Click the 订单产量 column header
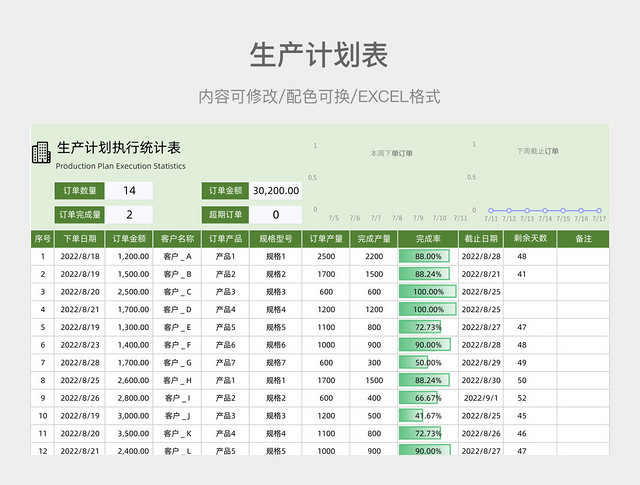Screen dimensions: 640x485 pyautogui.click(x=326, y=239)
